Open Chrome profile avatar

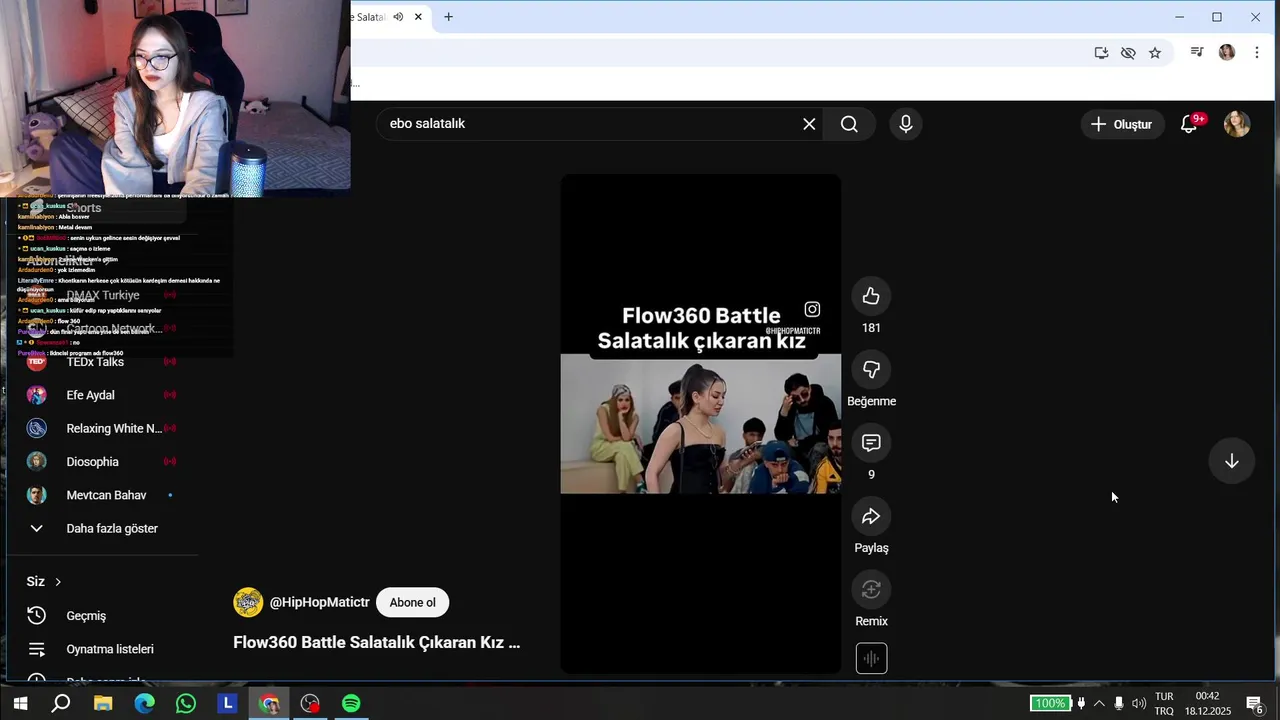[x=1227, y=52]
